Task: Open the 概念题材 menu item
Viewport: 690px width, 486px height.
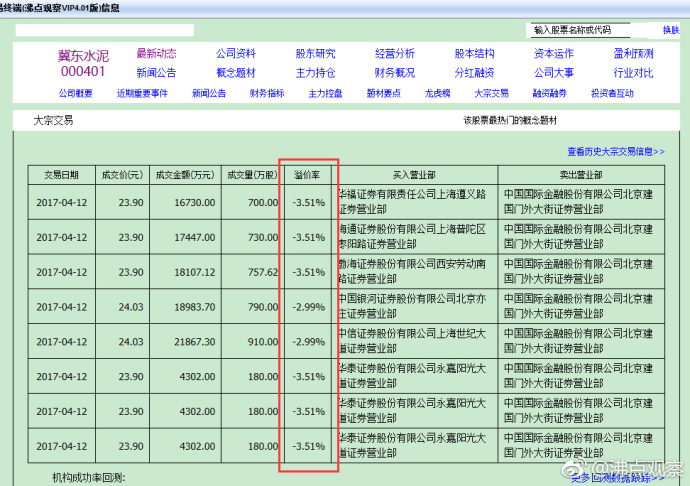Action: click(x=235, y=73)
